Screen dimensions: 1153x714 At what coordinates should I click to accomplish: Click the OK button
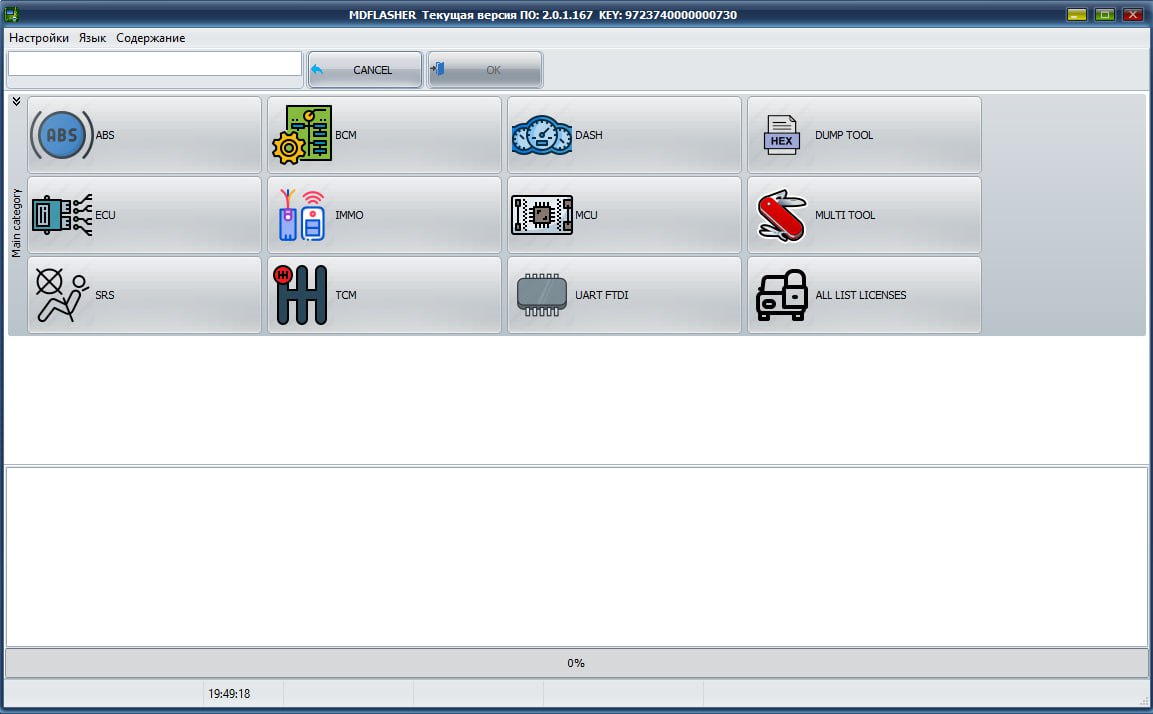pos(485,70)
